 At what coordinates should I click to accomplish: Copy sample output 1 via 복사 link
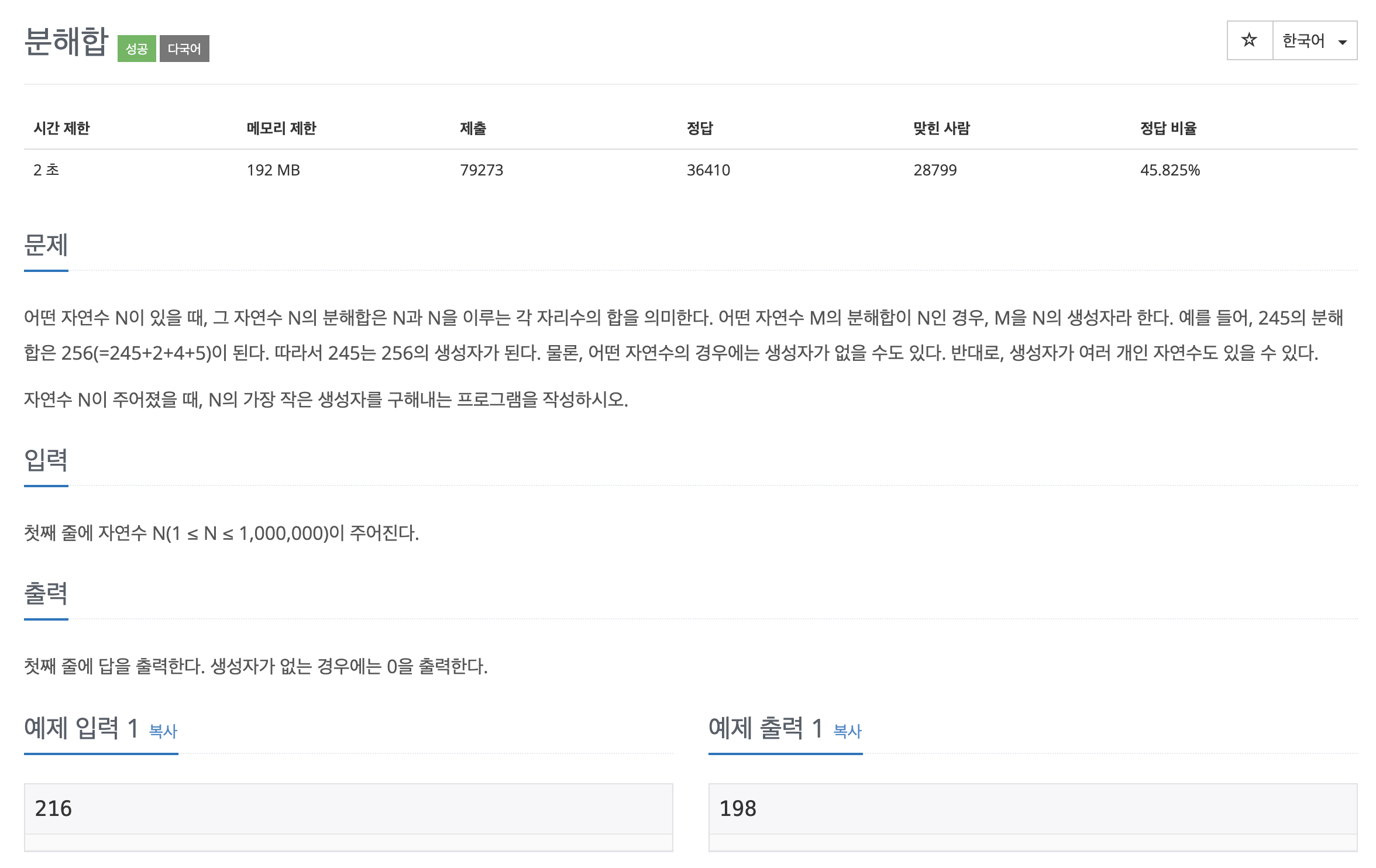[847, 731]
